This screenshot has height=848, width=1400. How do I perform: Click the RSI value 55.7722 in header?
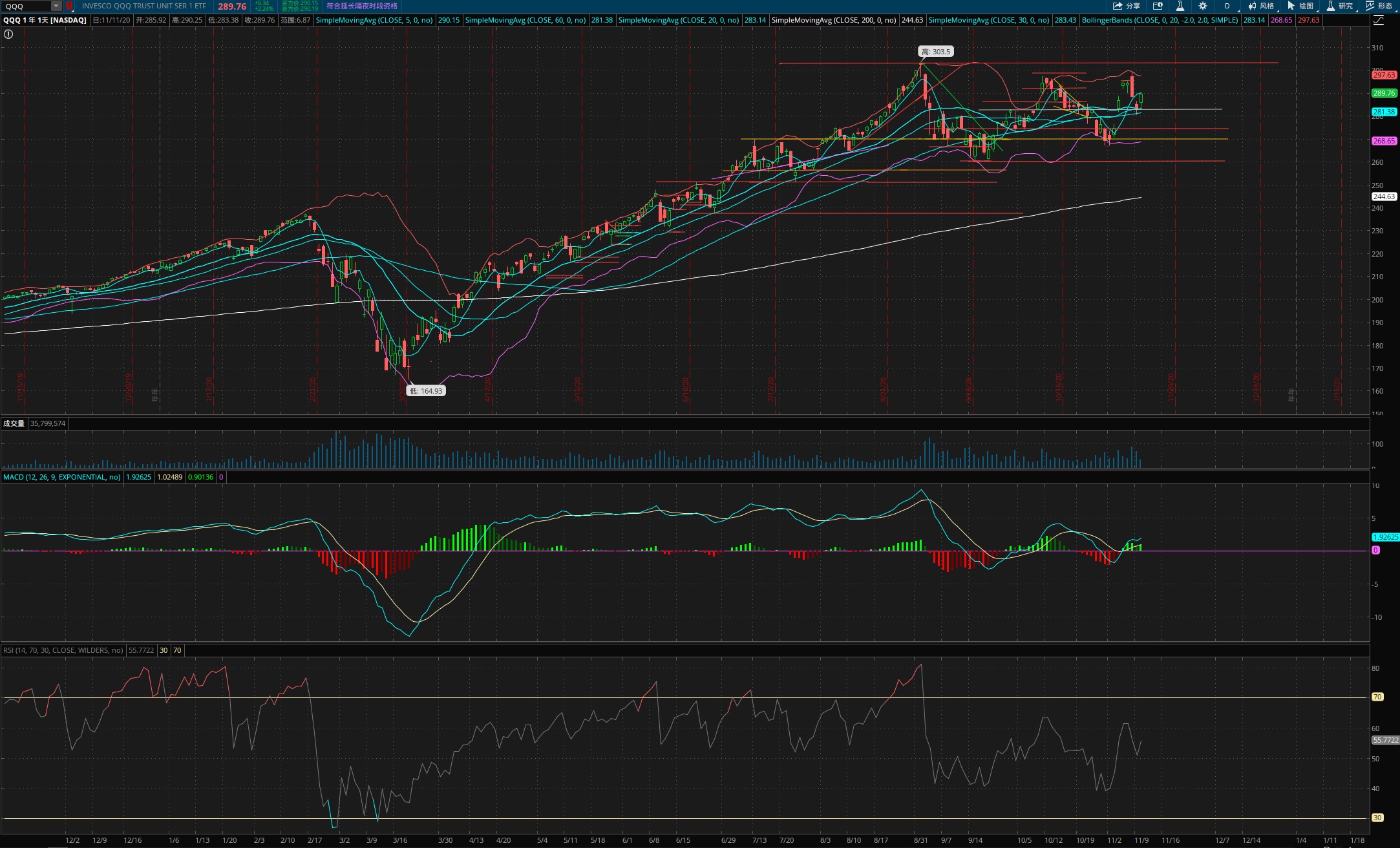point(142,650)
